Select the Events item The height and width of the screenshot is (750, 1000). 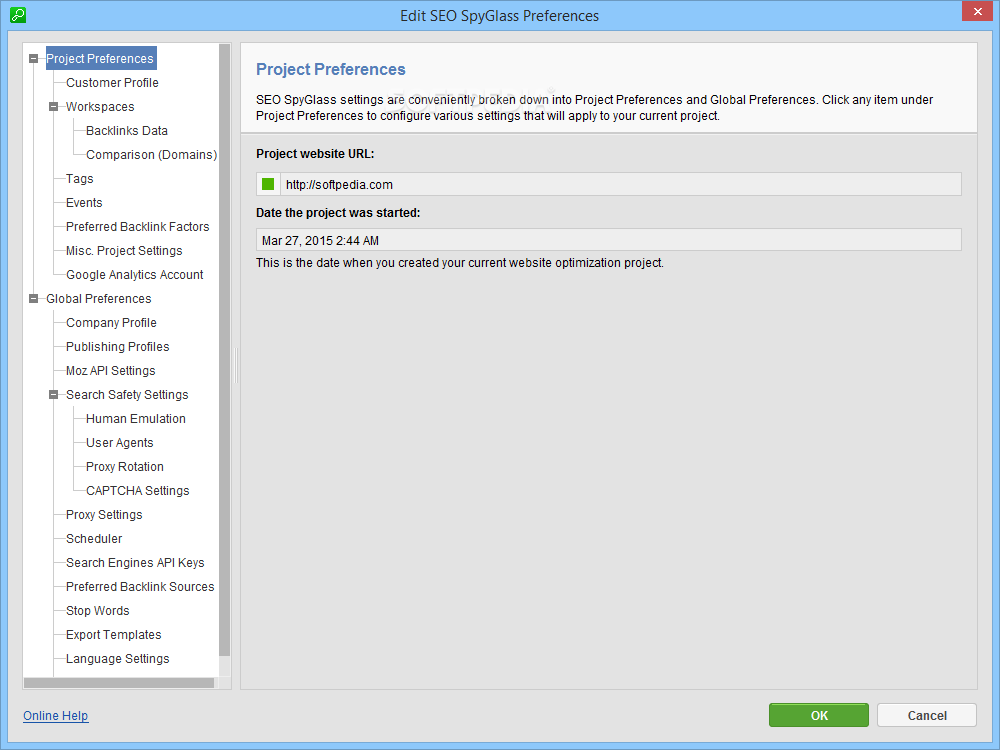(84, 203)
